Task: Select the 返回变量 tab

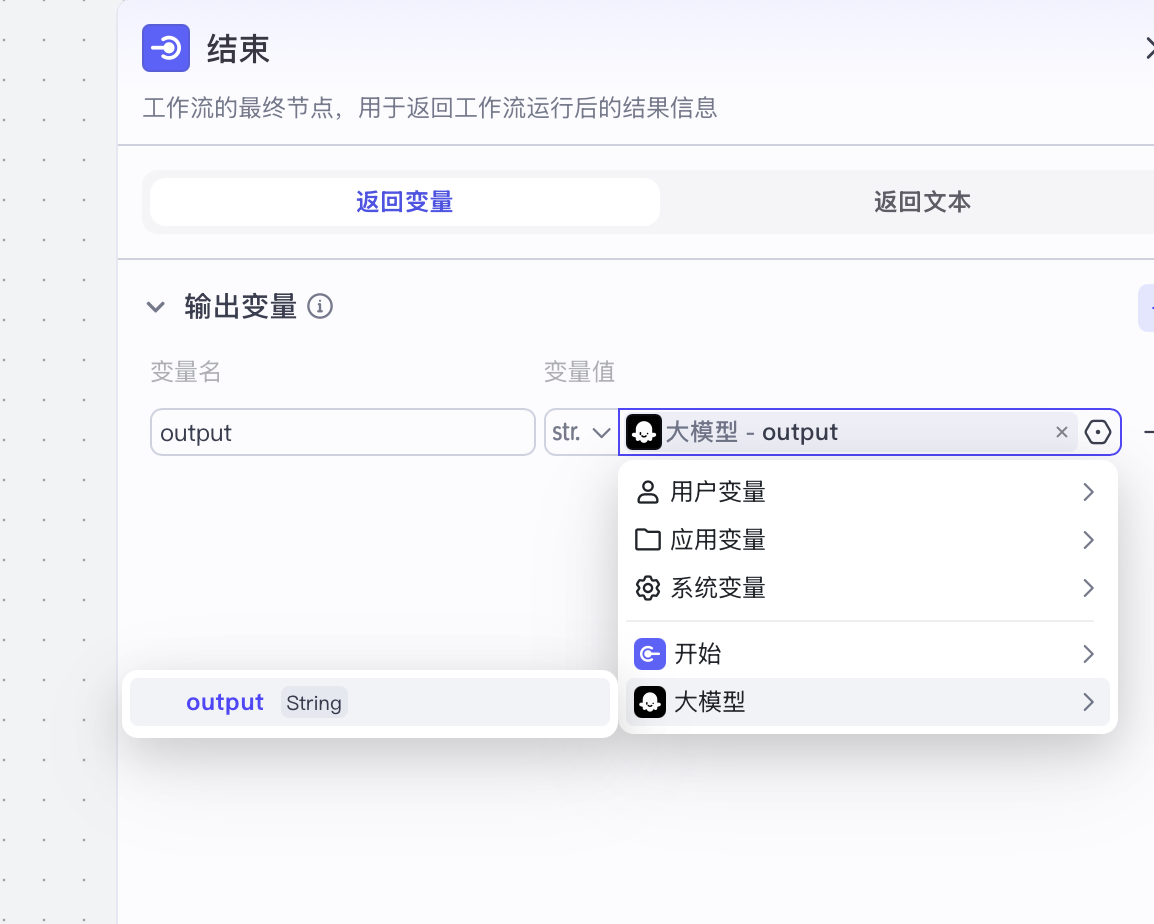Action: 403,201
